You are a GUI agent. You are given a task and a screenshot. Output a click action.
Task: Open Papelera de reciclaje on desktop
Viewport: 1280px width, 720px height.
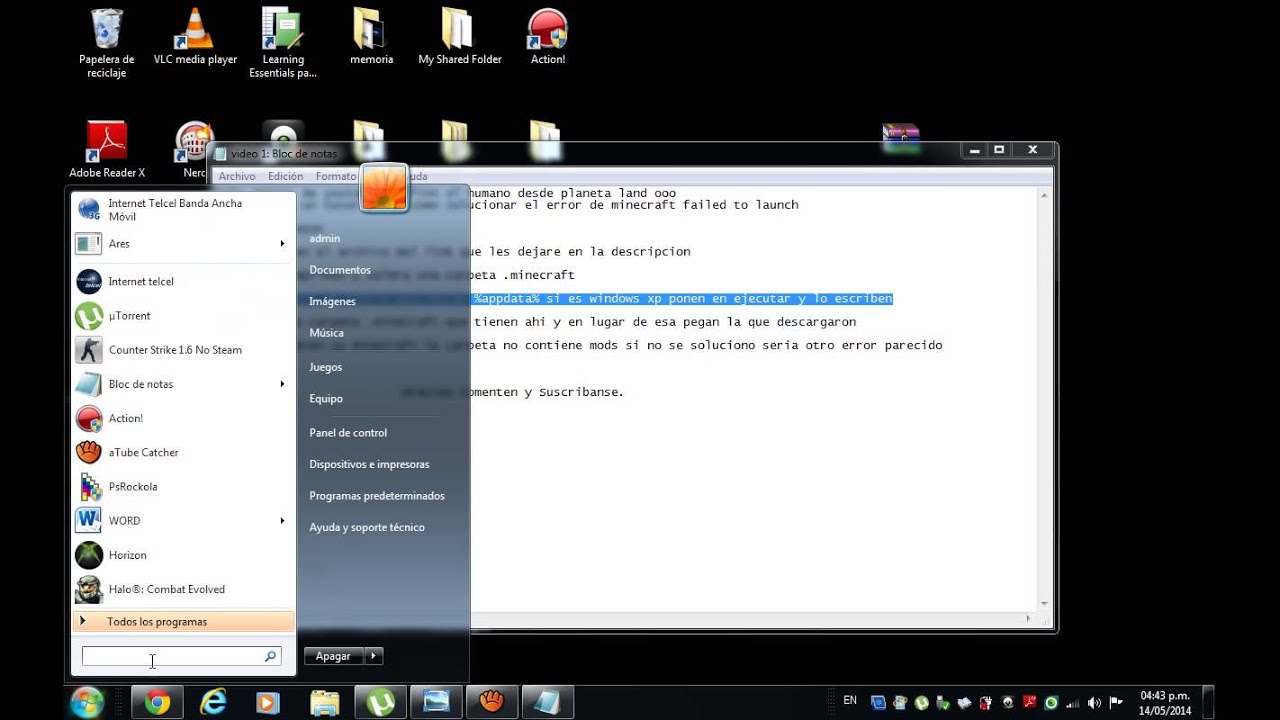point(107,44)
